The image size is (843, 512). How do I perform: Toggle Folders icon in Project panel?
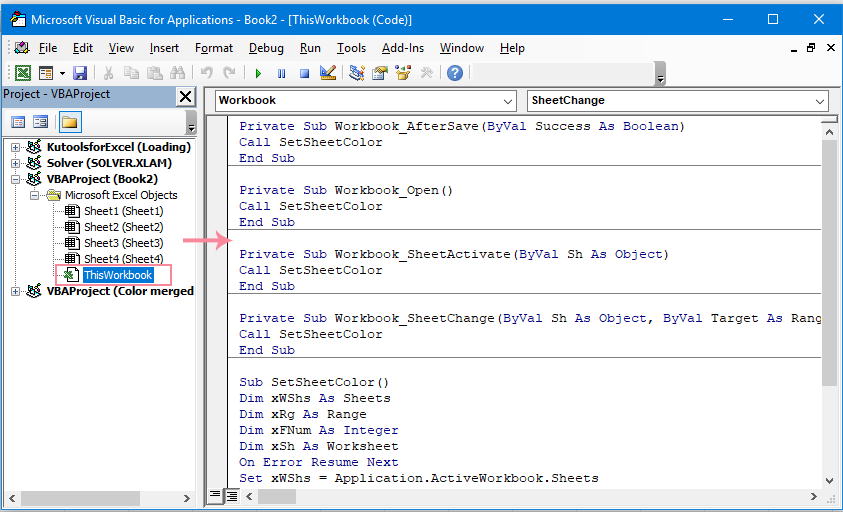[x=69, y=123]
